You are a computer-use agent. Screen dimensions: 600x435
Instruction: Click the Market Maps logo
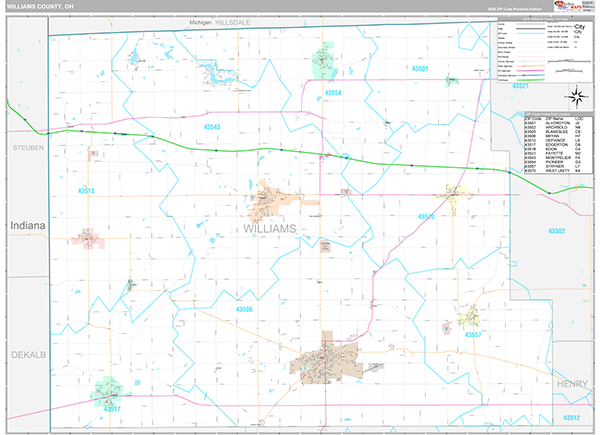point(568,6)
